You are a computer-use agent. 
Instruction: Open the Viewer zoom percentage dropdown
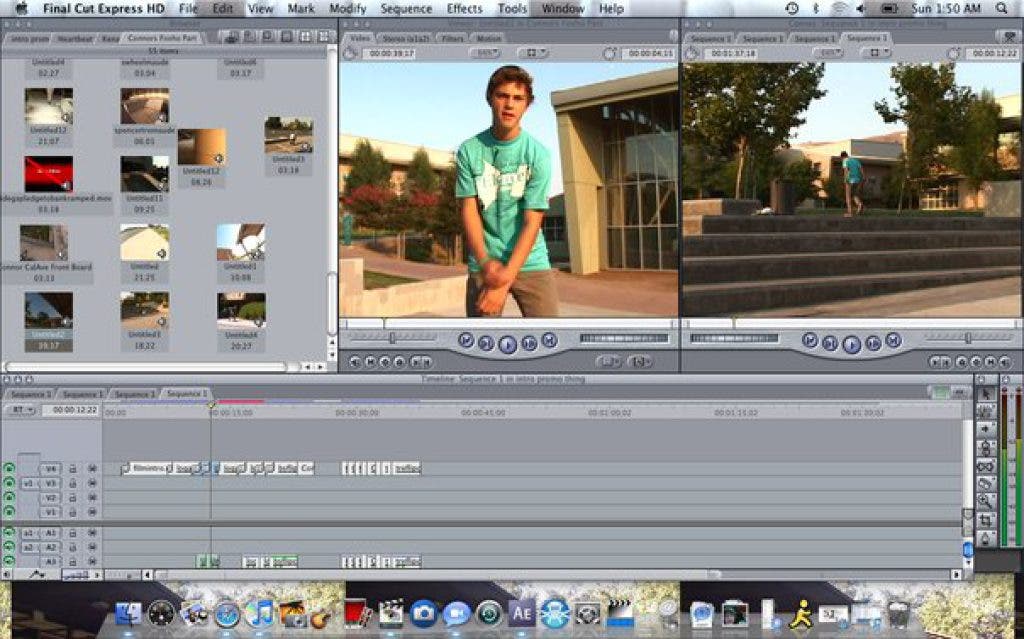484,53
